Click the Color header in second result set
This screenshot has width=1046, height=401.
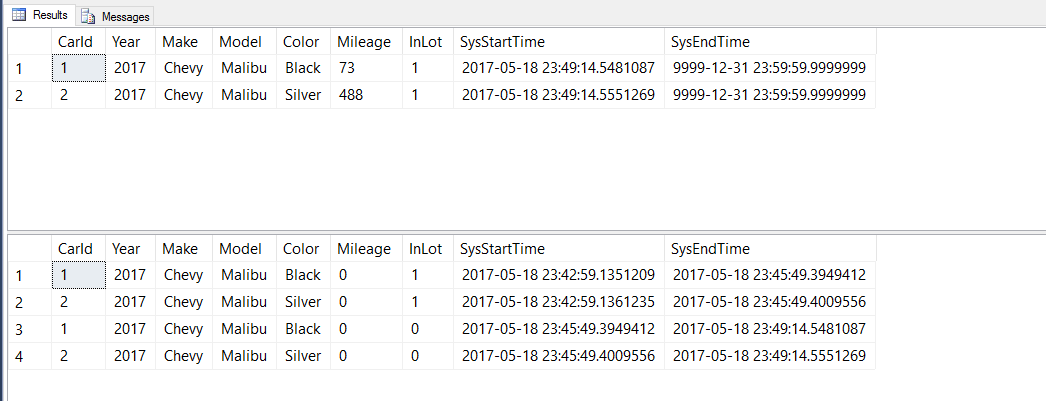pos(301,249)
